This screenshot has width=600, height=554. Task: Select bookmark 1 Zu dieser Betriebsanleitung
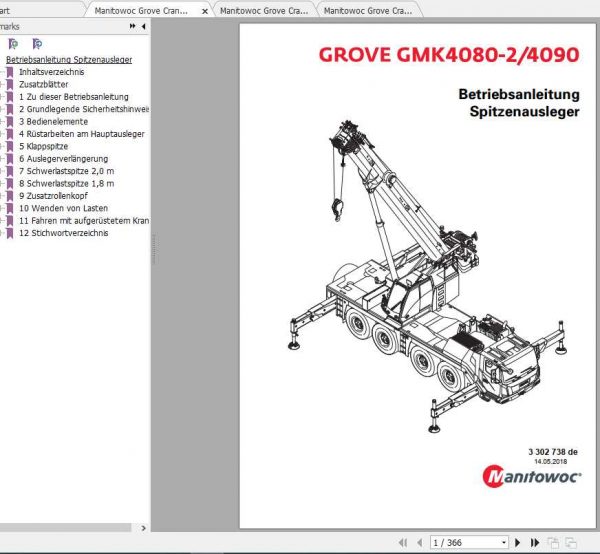pyautogui.click(x=74, y=97)
